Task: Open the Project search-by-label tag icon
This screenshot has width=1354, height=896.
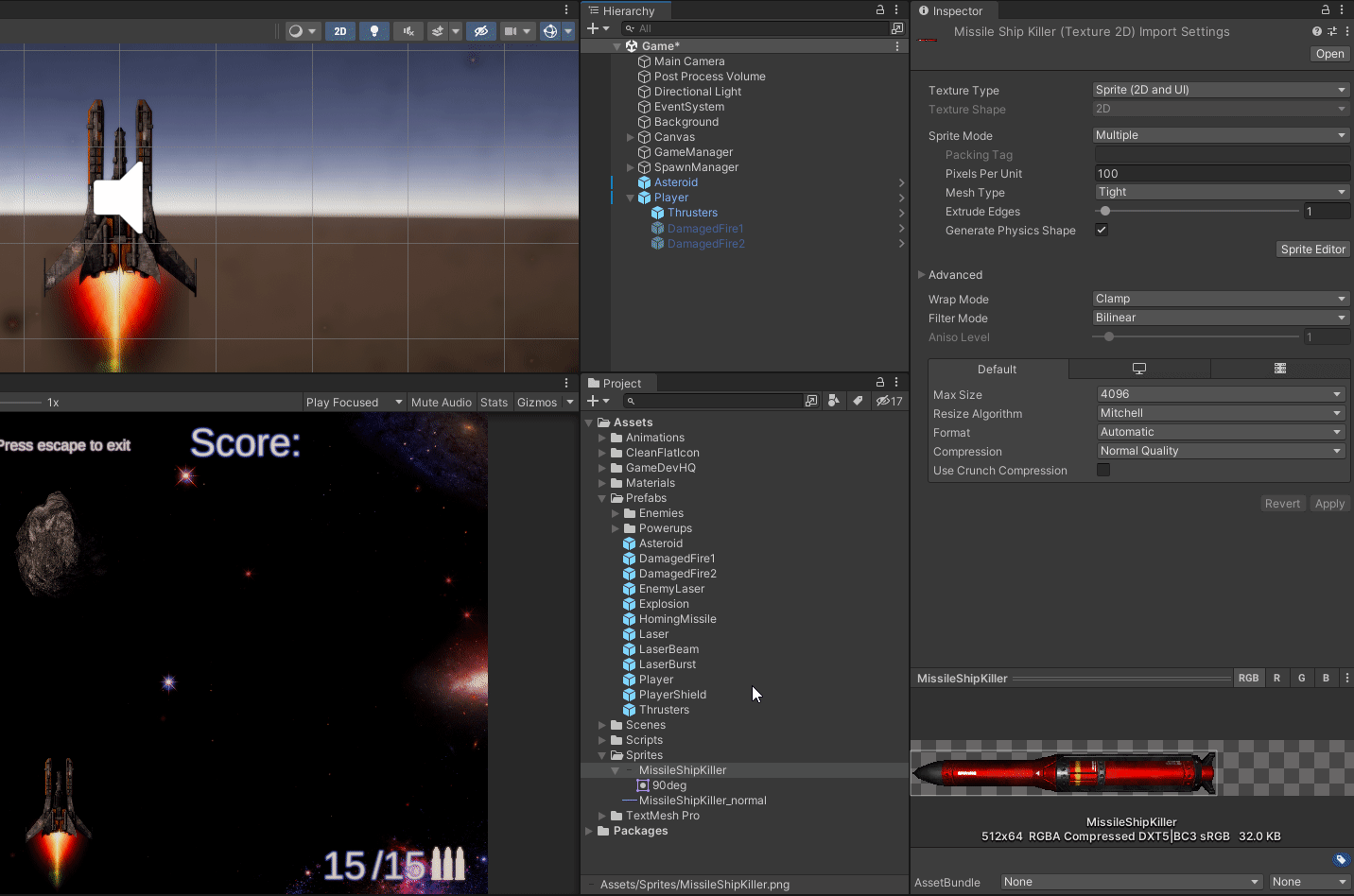Action: click(x=858, y=401)
